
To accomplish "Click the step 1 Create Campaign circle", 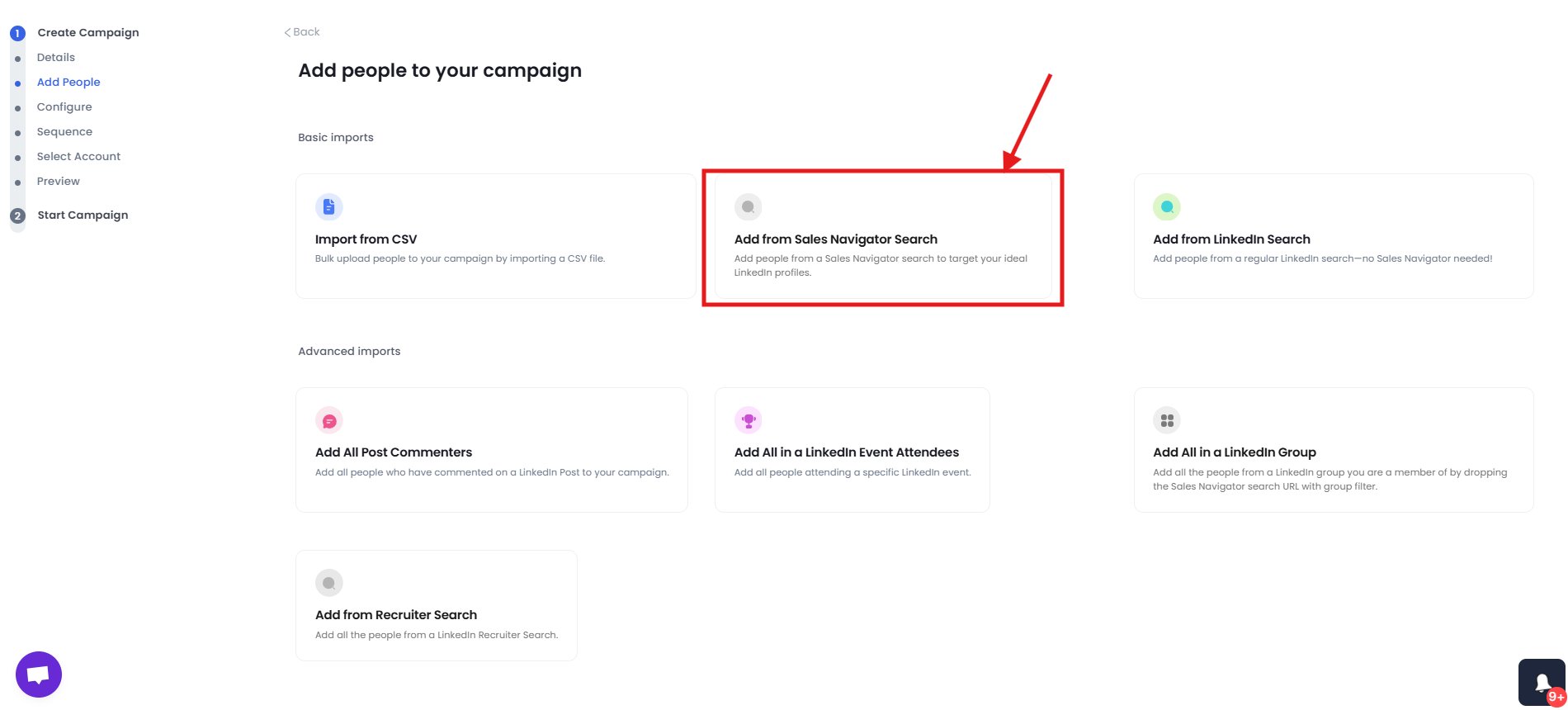I will coord(17,32).
